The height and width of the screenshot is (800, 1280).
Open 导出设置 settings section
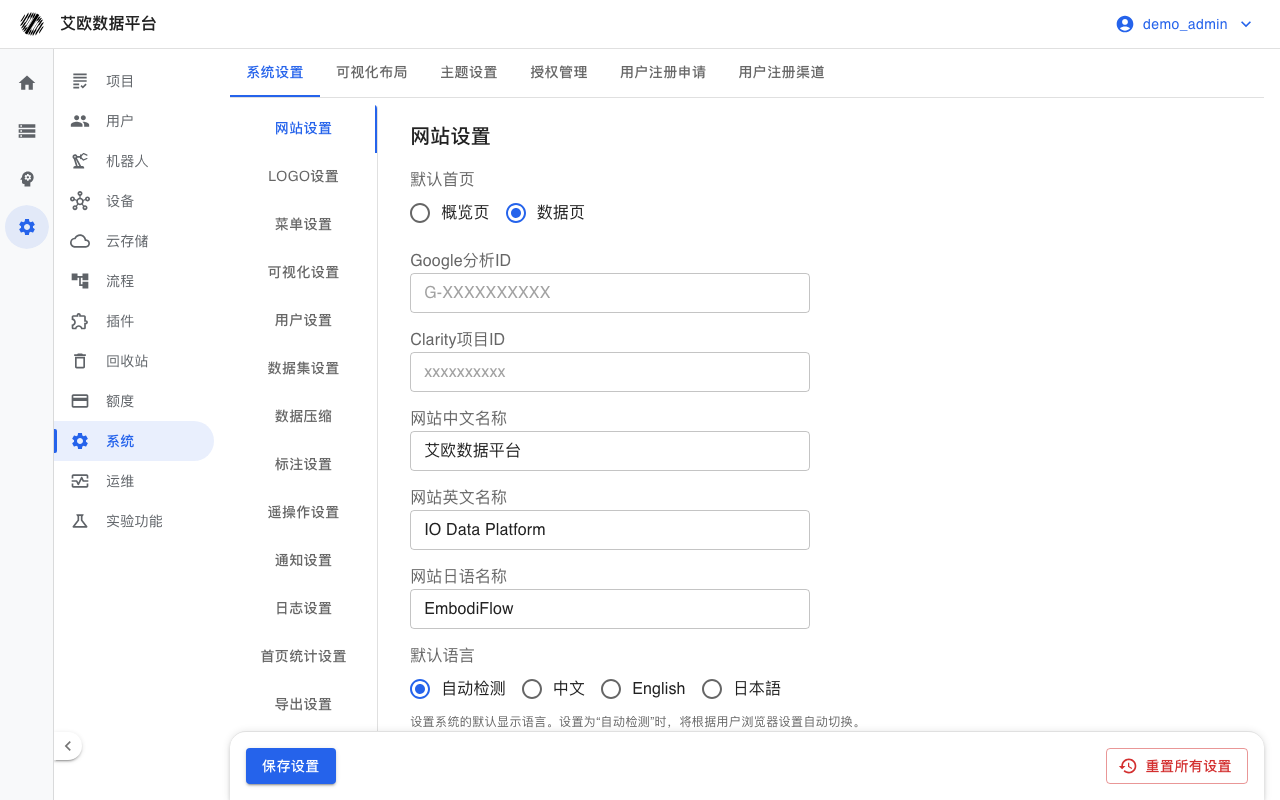pyautogui.click(x=304, y=704)
